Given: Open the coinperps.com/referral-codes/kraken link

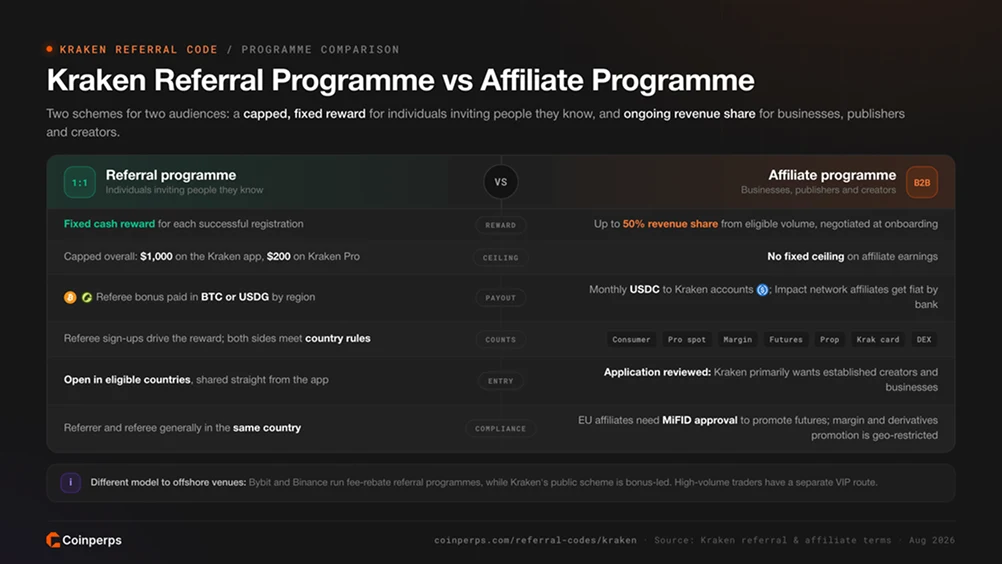Looking at the screenshot, I should coord(536,540).
